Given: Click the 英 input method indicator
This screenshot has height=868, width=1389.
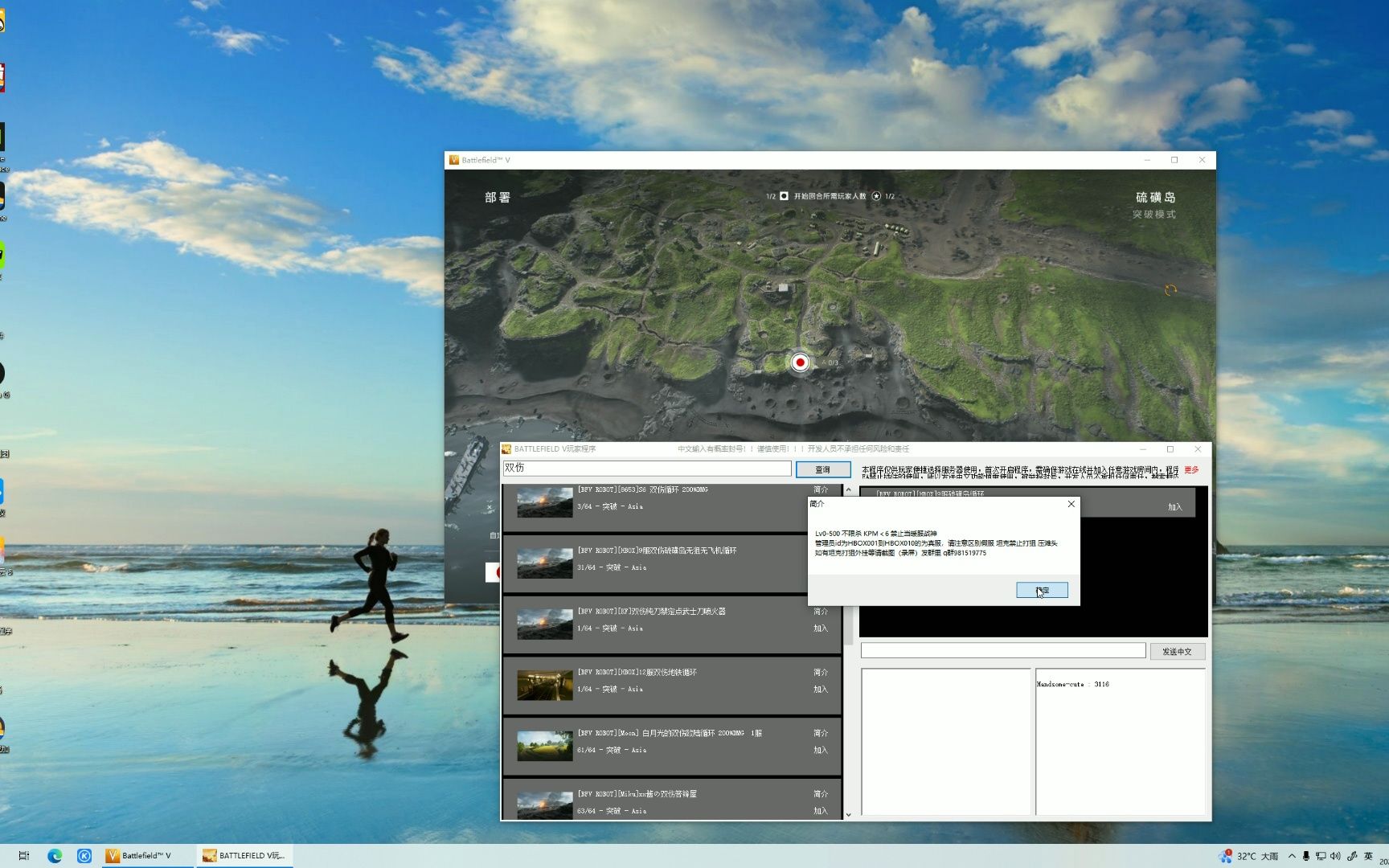Looking at the screenshot, I should tap(1369, 856).
